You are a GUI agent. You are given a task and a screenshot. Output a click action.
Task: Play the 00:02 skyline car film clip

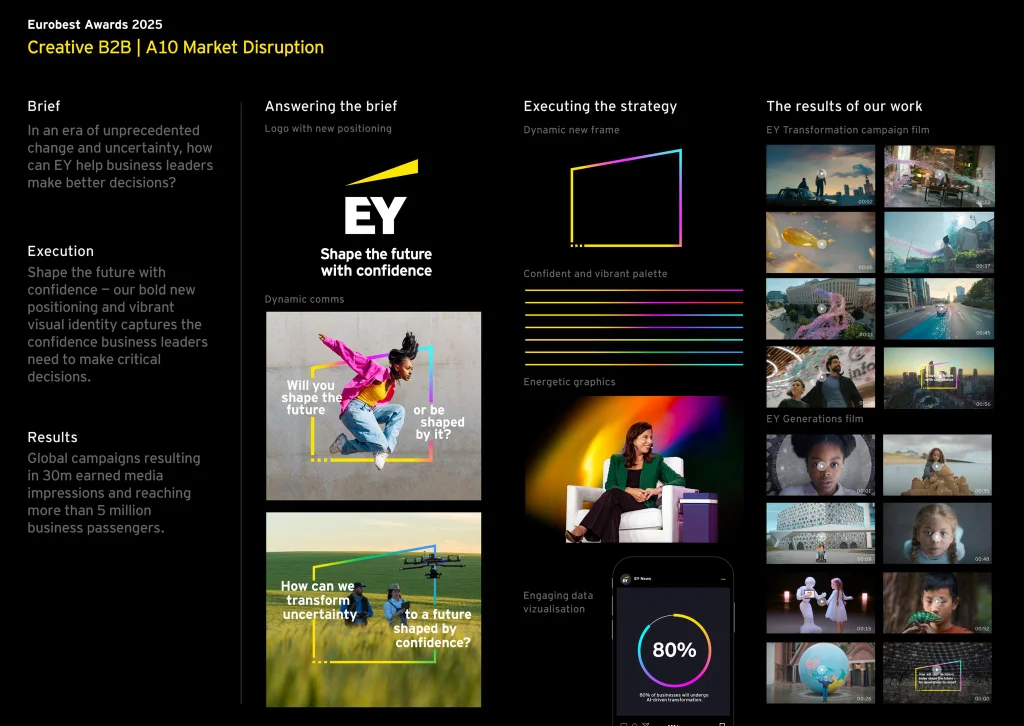click(820, 176)
